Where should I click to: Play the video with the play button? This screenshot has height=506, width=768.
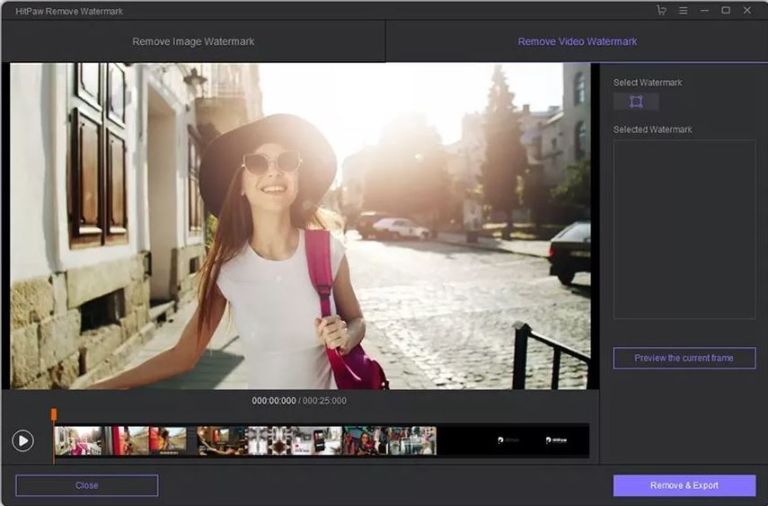tap(23, 440)
